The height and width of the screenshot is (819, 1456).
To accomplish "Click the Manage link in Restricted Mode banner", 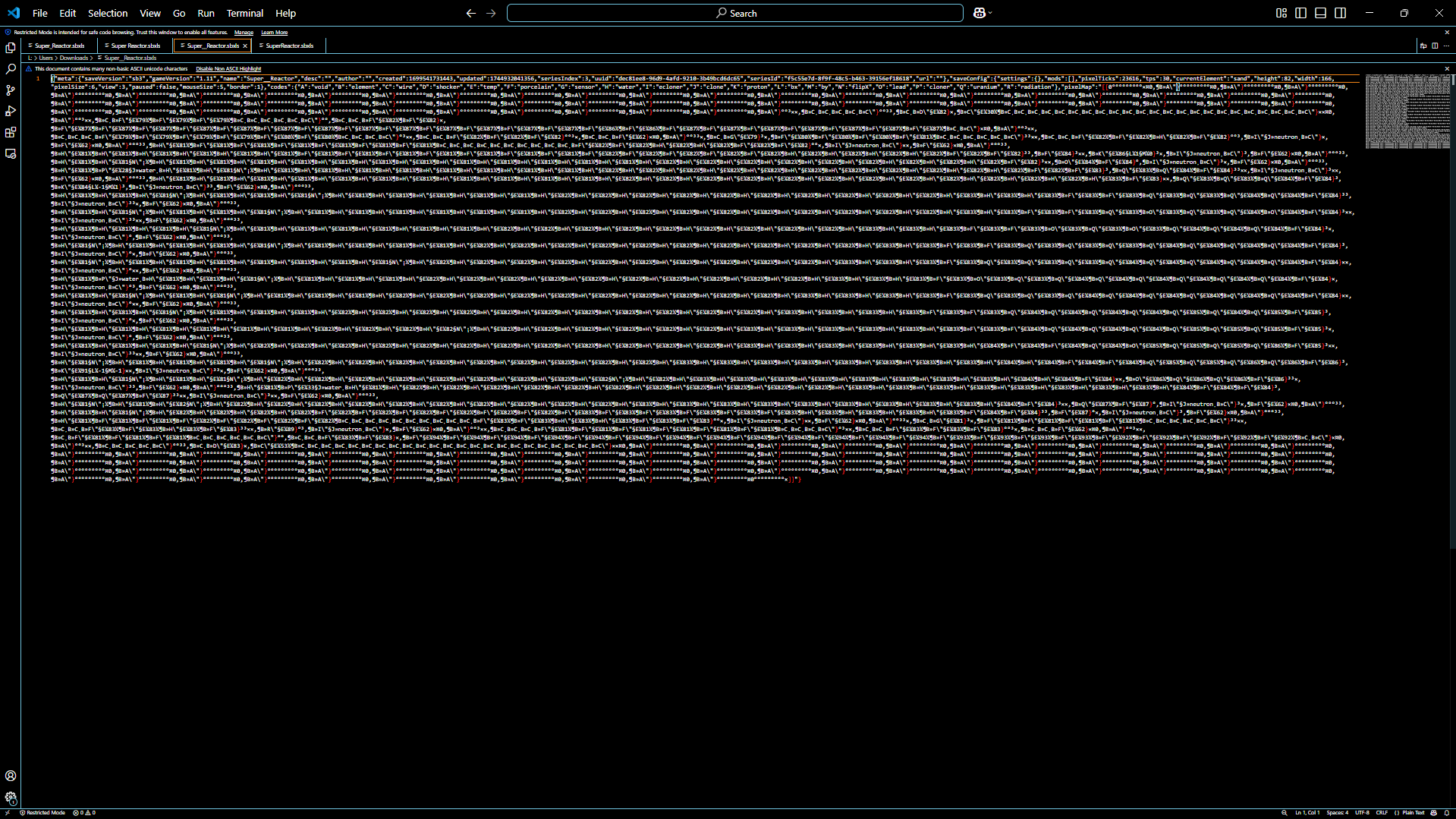I will point(244,33).
